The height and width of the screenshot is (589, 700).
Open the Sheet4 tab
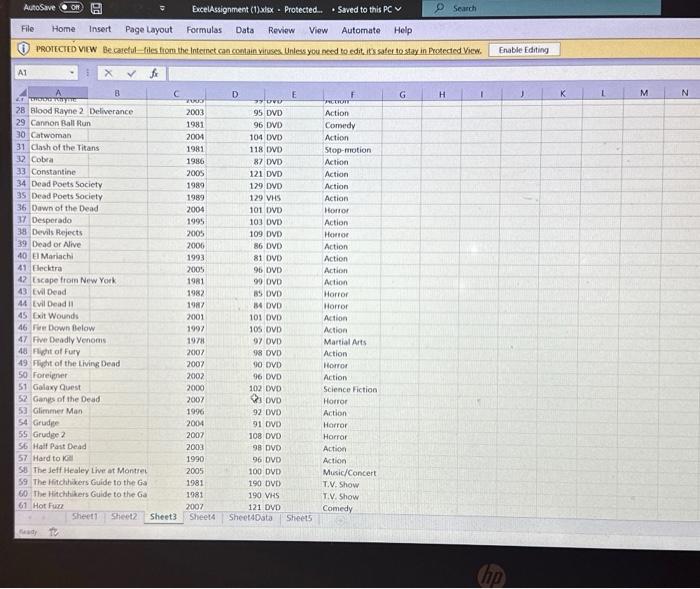point(202,517)
